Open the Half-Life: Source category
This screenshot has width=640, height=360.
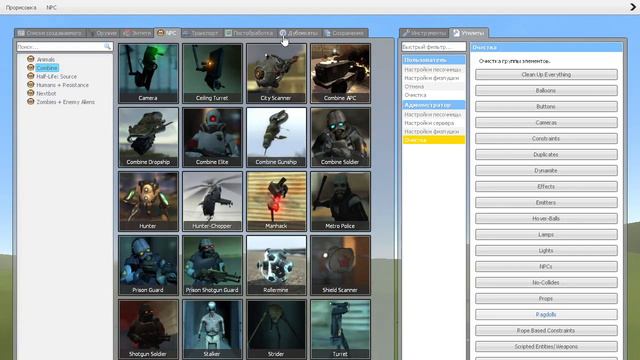click(56, 76)
